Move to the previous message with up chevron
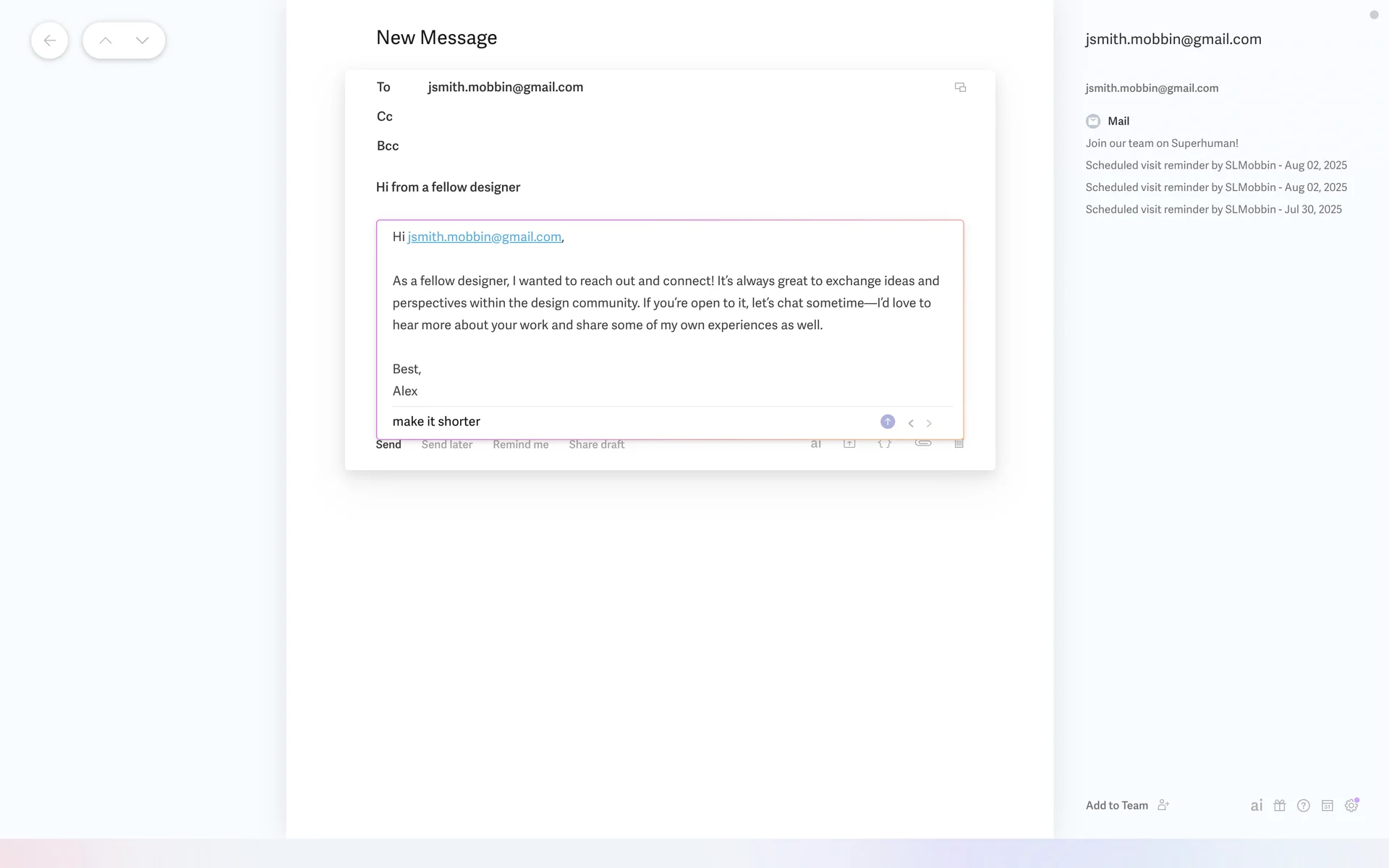This screenshot has width=1389, height=868. click(x=106, y=41)
